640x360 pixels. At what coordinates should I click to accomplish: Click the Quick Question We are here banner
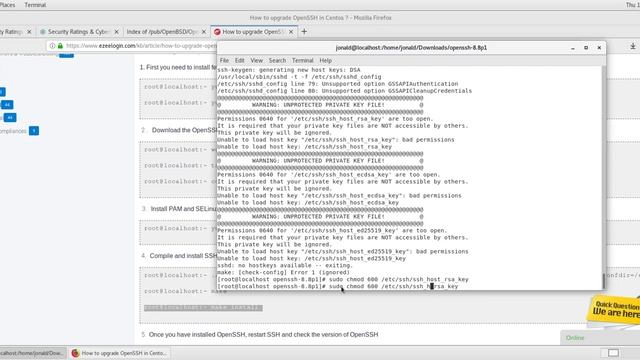[x=614, y=309]
